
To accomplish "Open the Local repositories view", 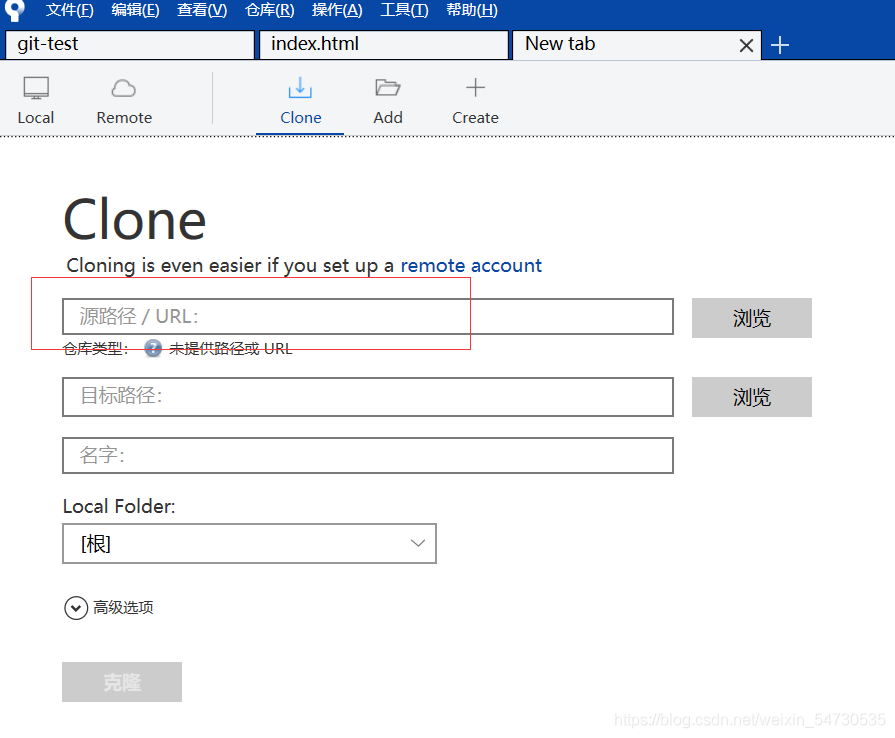I will (x=35, y=101).
